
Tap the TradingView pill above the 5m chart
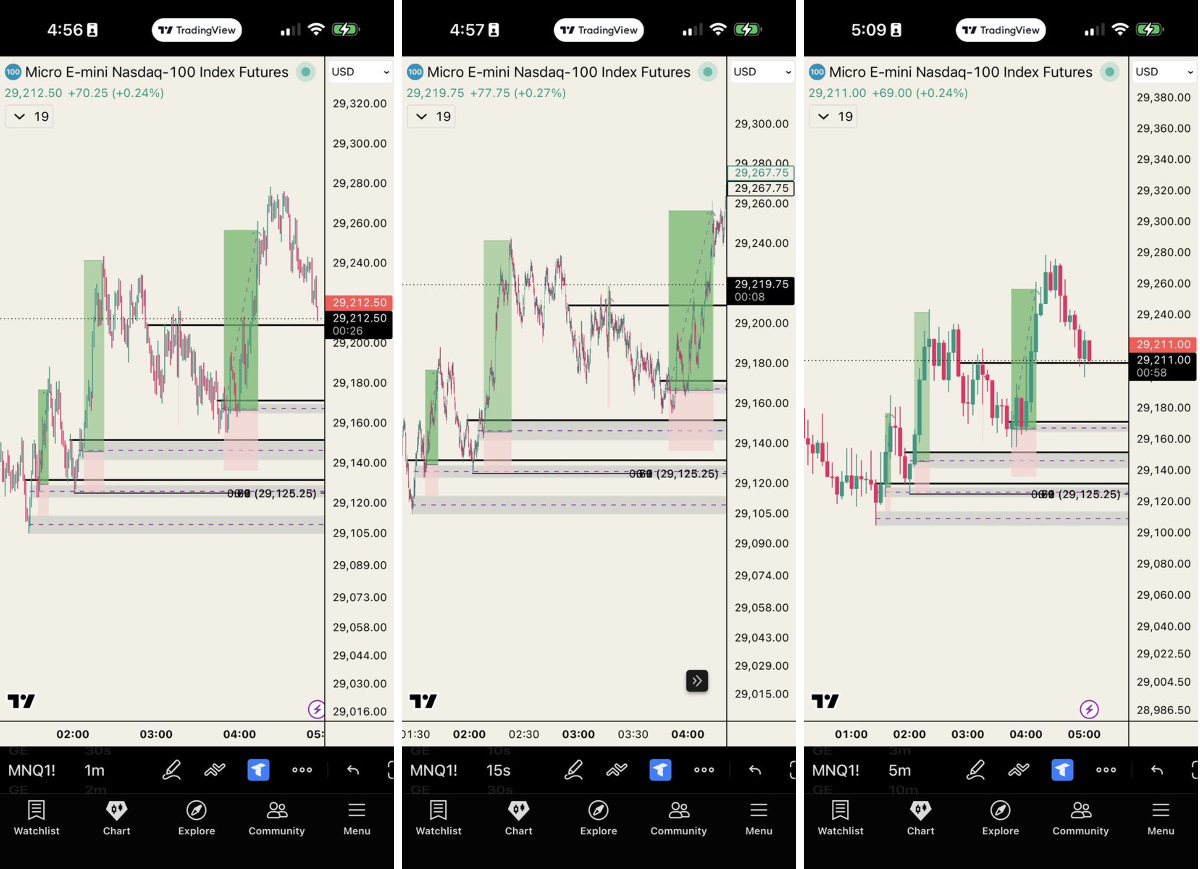1001,30
